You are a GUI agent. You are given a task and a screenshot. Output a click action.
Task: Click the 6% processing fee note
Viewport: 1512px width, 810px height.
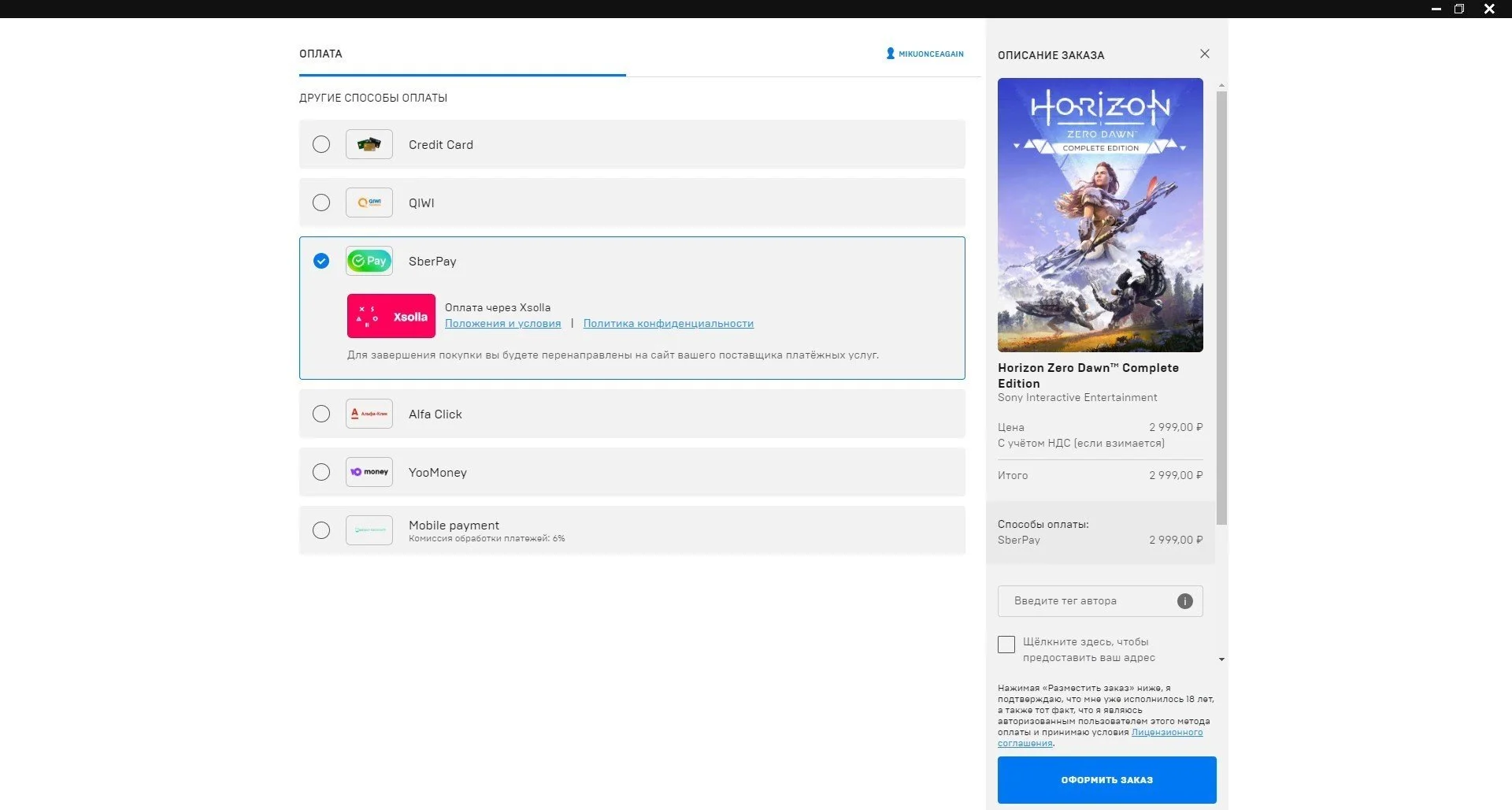pos(487,539)
